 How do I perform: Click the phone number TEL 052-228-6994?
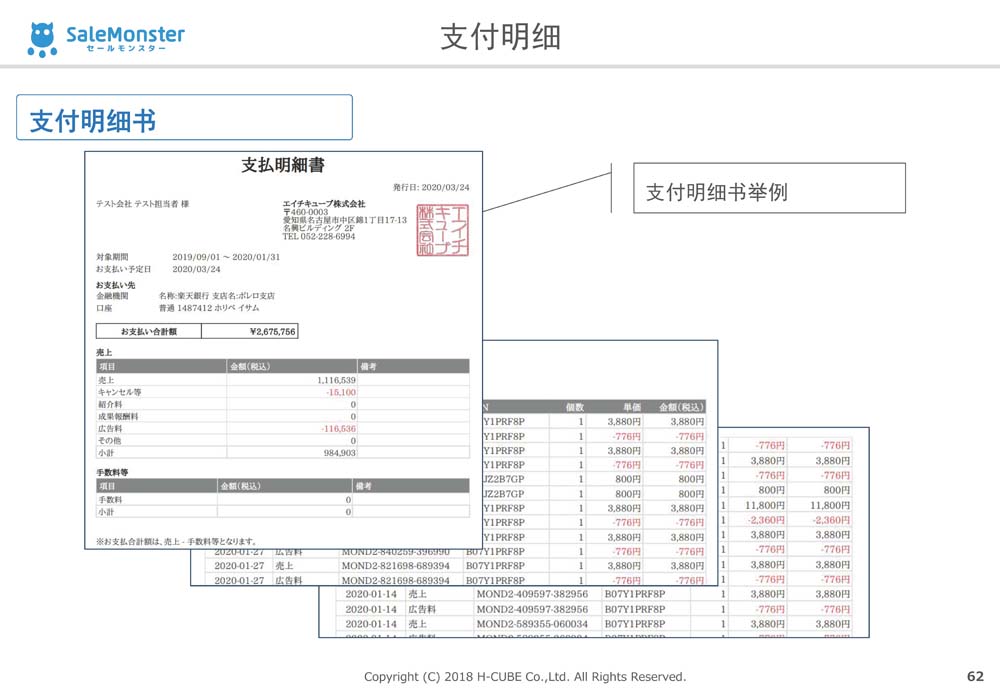tap(319, 236)
